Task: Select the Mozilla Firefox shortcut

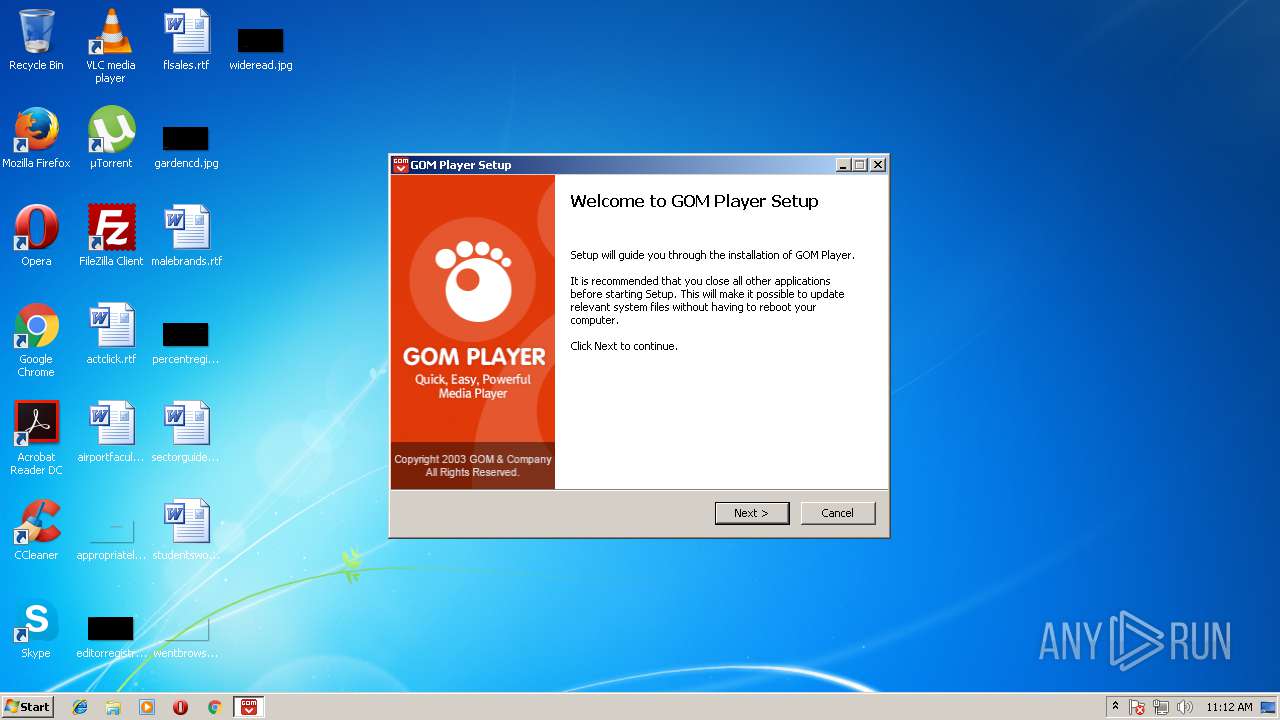Action: pos(36,138)
